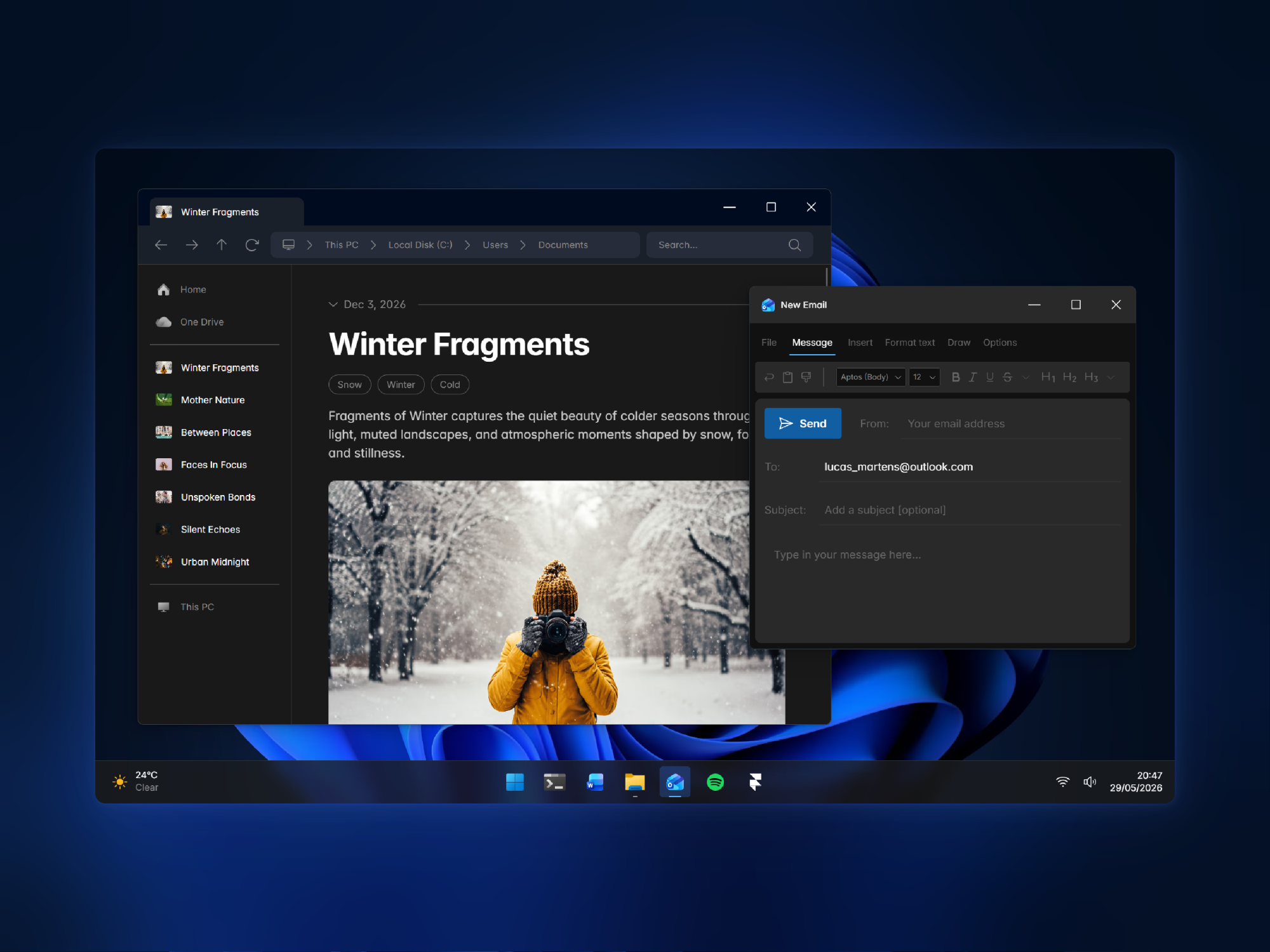Open the font size 12 dropdown
1270x952 pixels.
coord(924,377)
